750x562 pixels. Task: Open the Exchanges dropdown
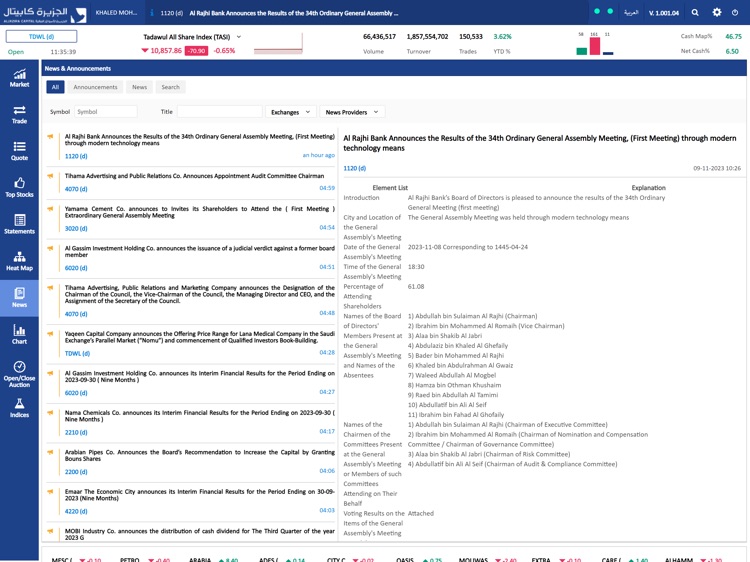[290, 112]
